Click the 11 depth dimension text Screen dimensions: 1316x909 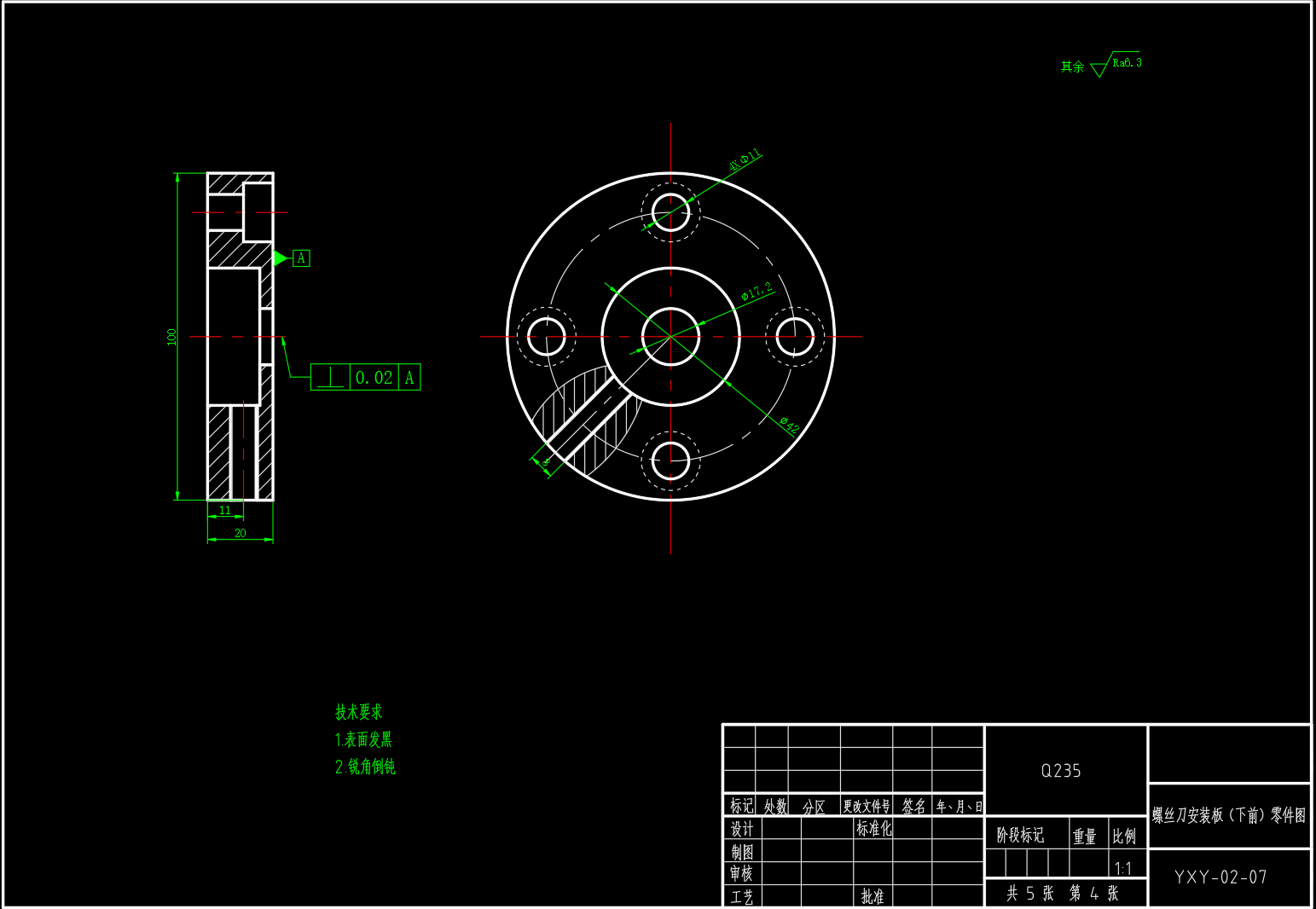click(225, 510)
